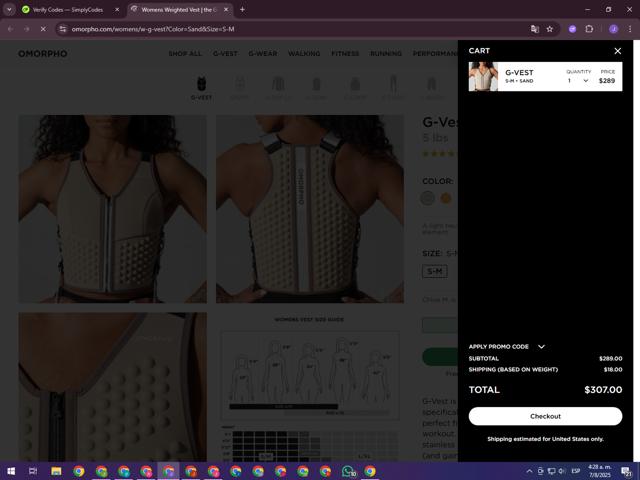Open the G-VEST navigation menu item
The width and height of the screenshot is (640, 480).
coord(225,53)
